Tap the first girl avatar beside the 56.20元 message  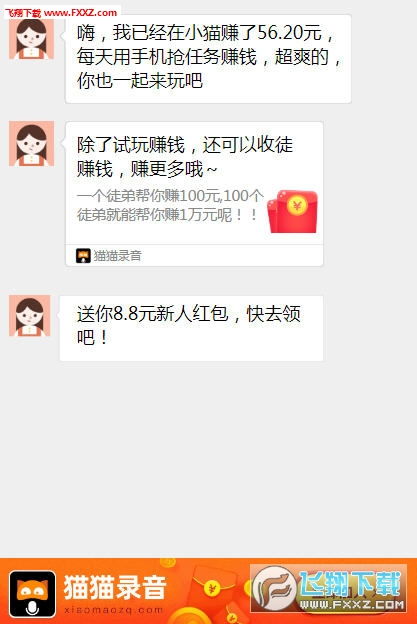[31, 39]
